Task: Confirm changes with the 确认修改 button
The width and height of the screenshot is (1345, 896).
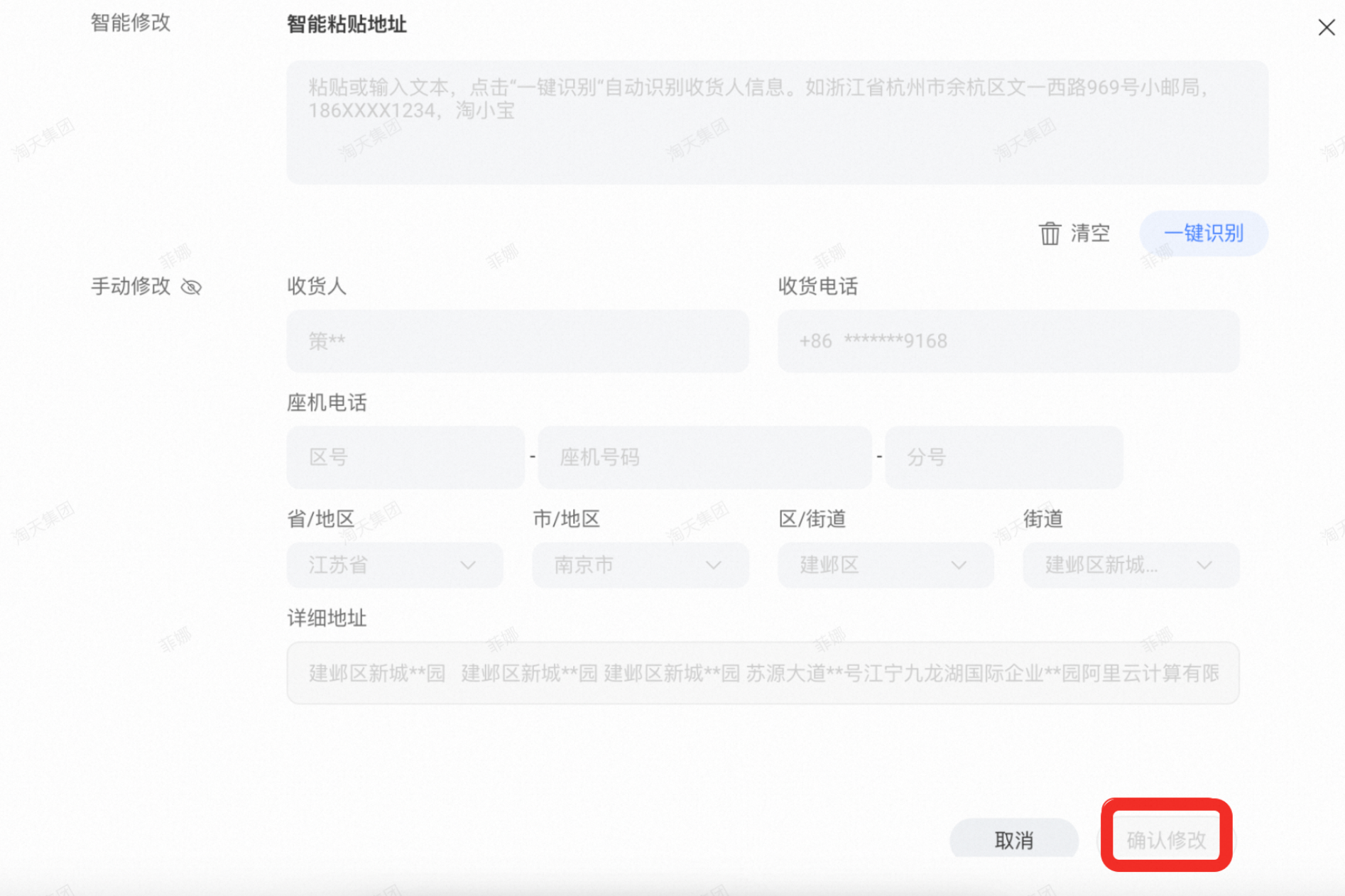Action: [x=1164, y=839]
